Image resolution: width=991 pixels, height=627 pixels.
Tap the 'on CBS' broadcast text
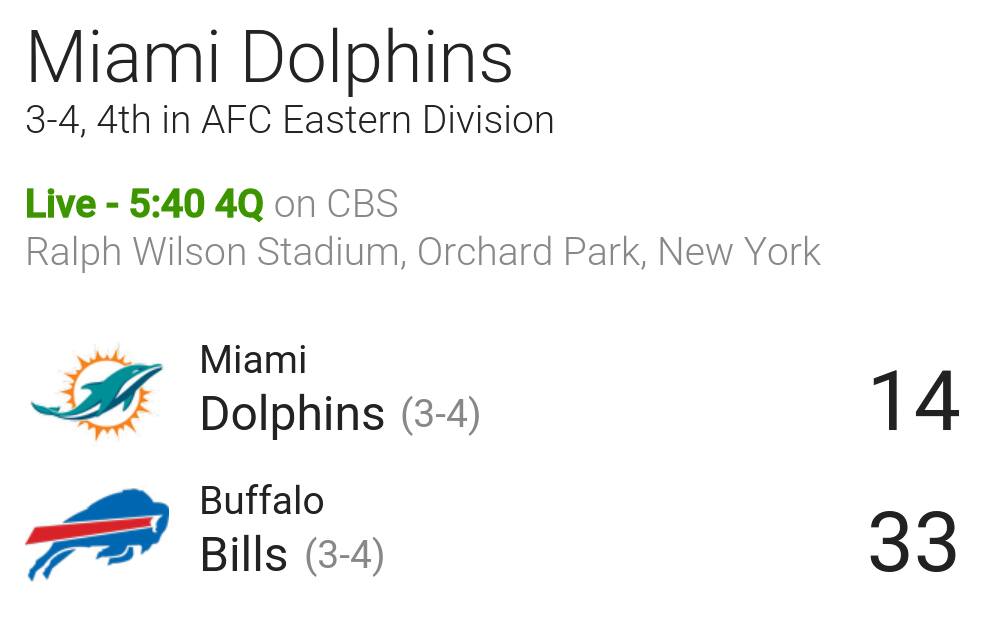click(x=336, y=204)
